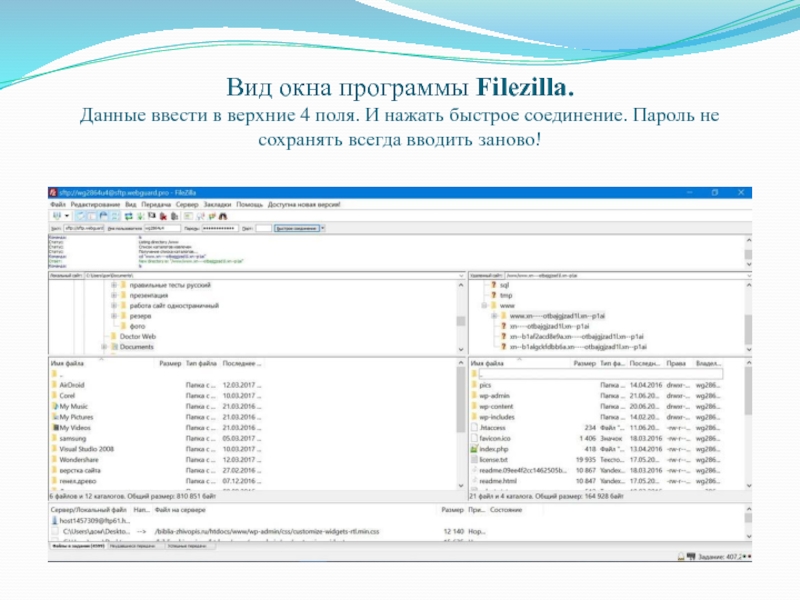Open the Файл menu
The width and height of the screenshot is (800, 600).
click(58, 205)
